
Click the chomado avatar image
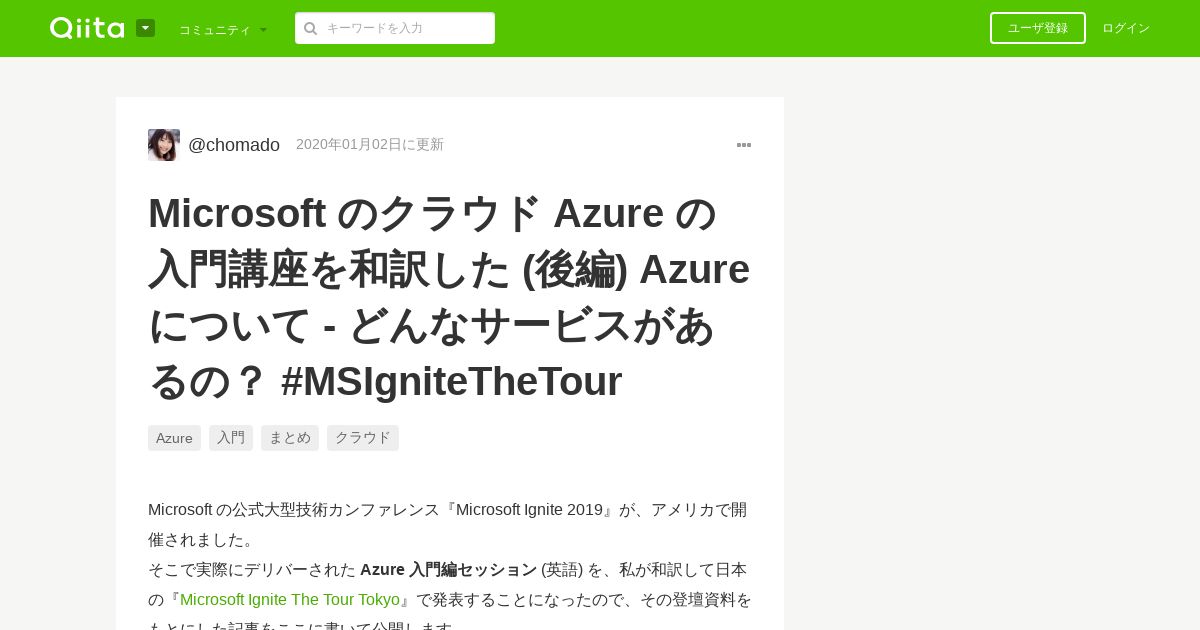(x=164, y=145)
